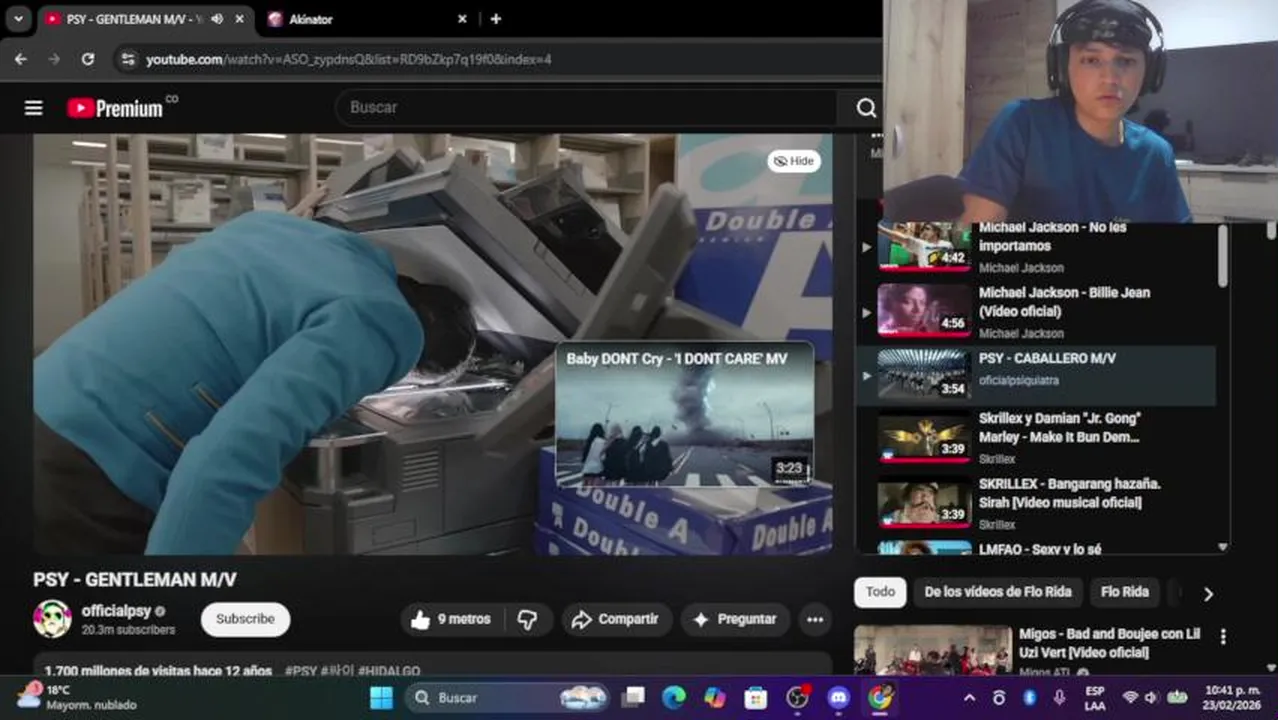Play Michael Jackson 4:42 playlist thumbnail
Image resolution: width=1278 pixels, height=720 pixels.
tap(924, 246)
